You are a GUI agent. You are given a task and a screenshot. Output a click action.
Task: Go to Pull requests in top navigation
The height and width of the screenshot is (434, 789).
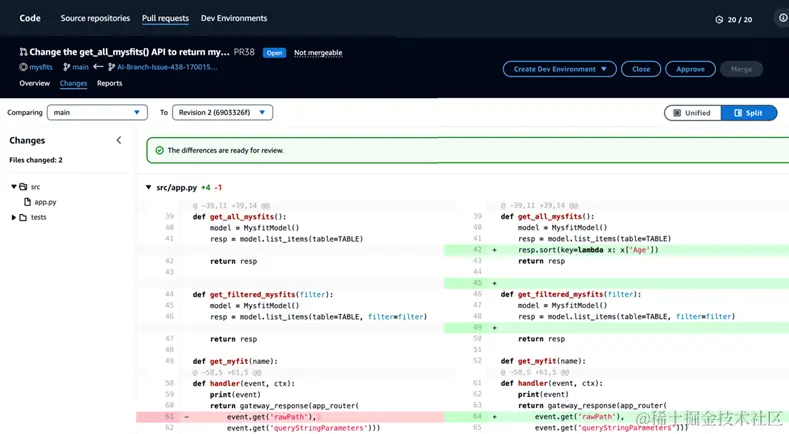click(x=165, y=18)
